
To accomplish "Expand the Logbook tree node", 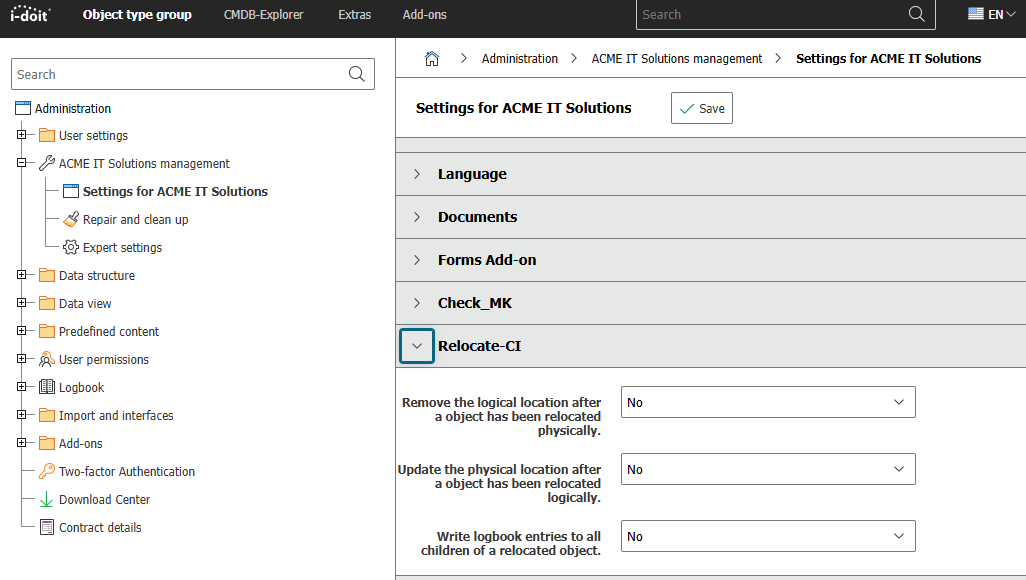I will (x=22, y=387).
